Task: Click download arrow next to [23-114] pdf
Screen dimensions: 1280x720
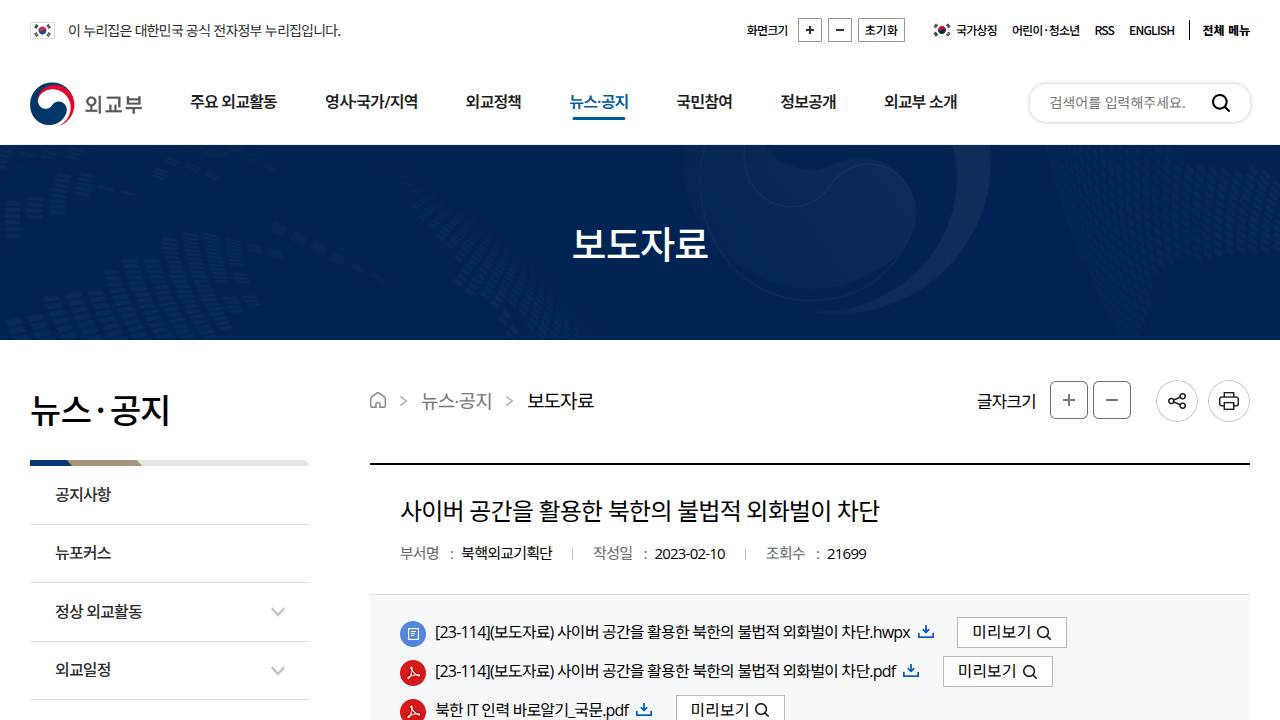Action: (x=911, y=670)
